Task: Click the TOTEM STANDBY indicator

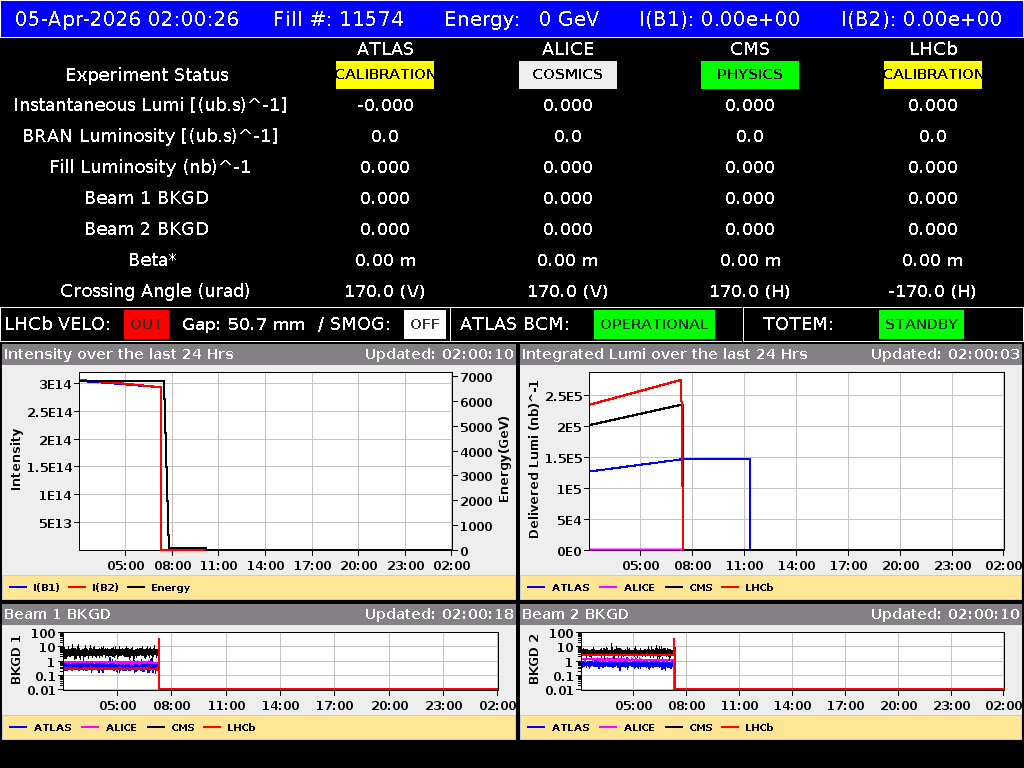Action: [x=920, y=324]
